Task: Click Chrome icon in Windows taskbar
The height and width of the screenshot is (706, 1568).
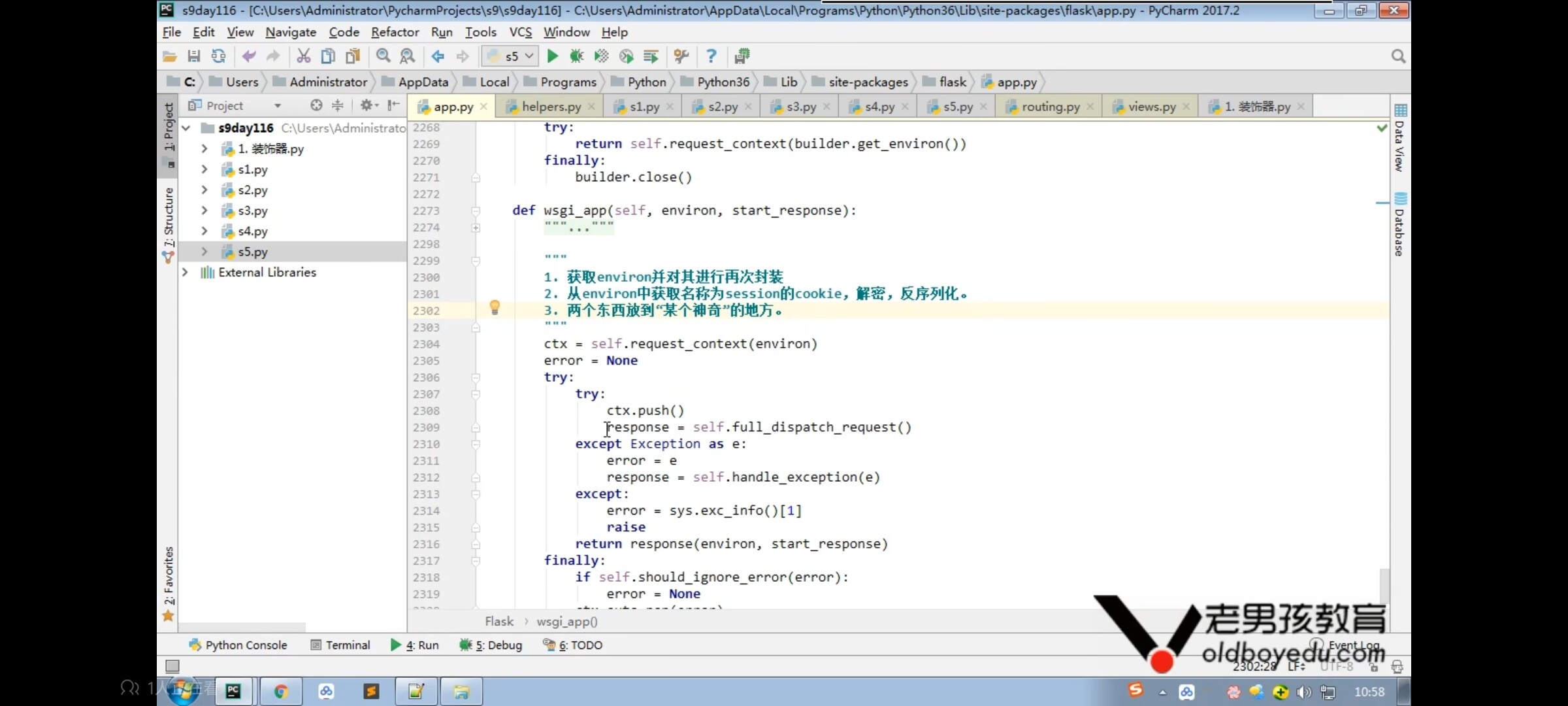Action: coord(281,691)
